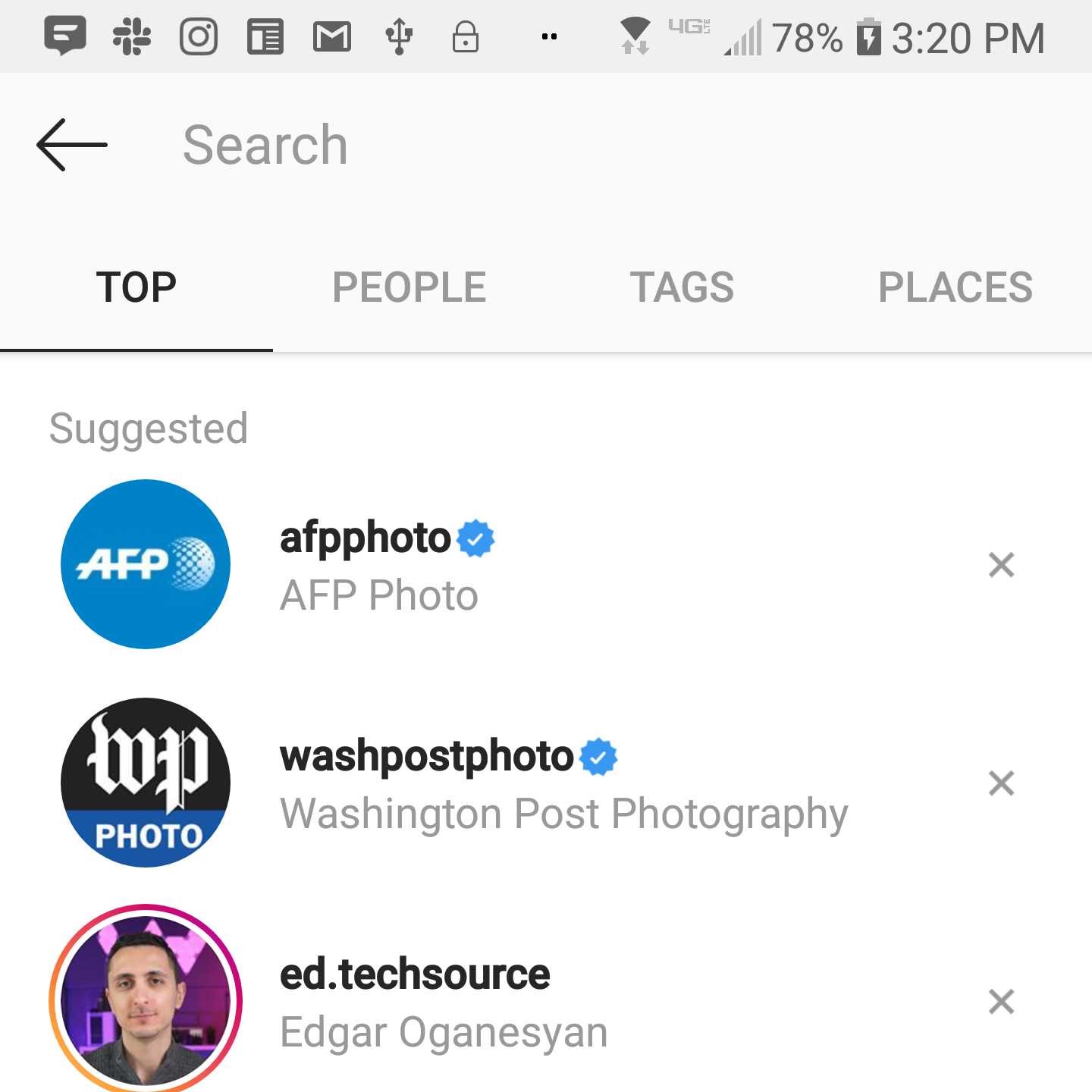This screenshot has width=1092, height=1092.
Task: Dismiss the ed.techsource suggestion
Action: (1001, 1002)
